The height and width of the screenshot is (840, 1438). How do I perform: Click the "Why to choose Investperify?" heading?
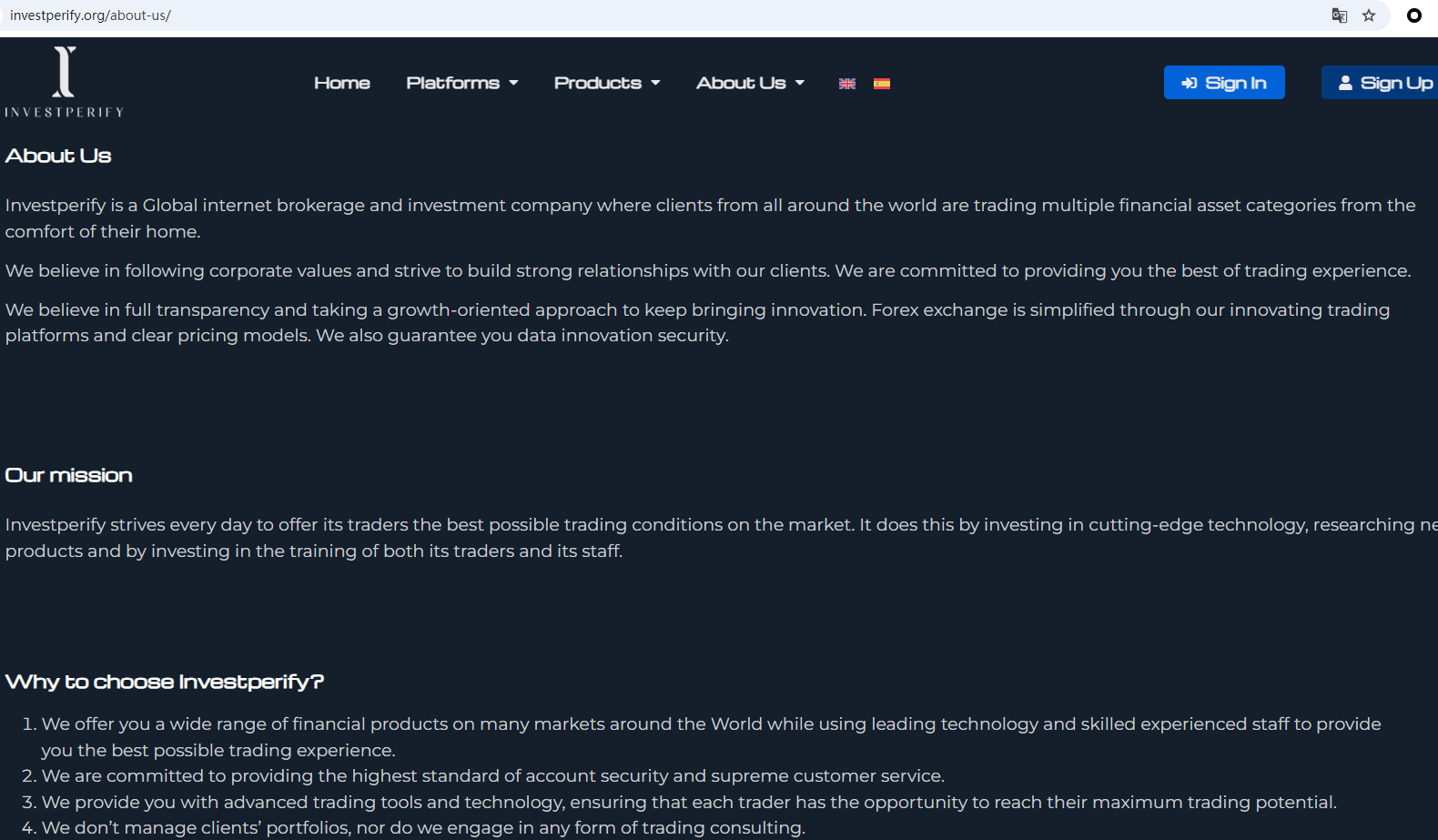coord(165,682)
